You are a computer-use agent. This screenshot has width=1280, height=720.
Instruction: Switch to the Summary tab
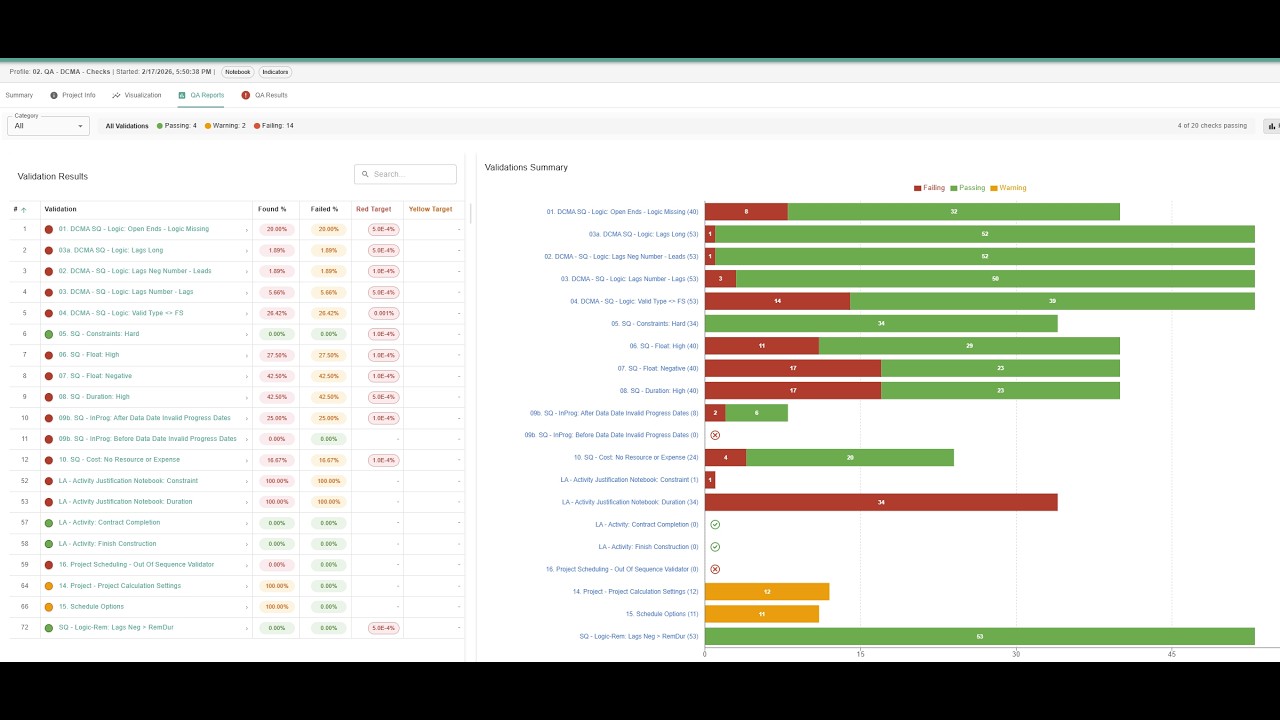click(x=19, y=95)
